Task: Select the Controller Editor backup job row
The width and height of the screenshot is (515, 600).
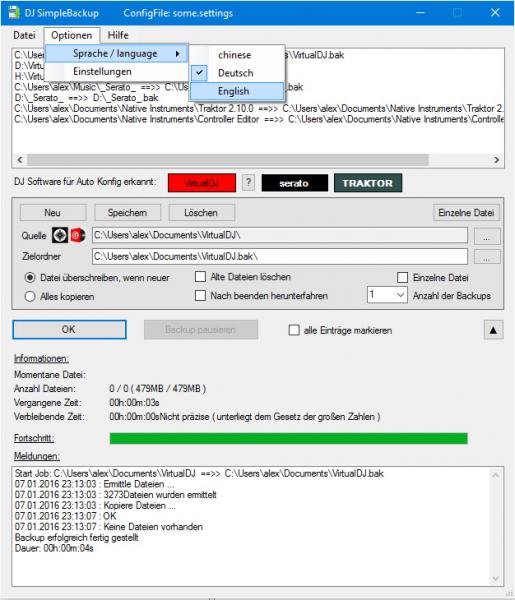Action: coord(259,119)
